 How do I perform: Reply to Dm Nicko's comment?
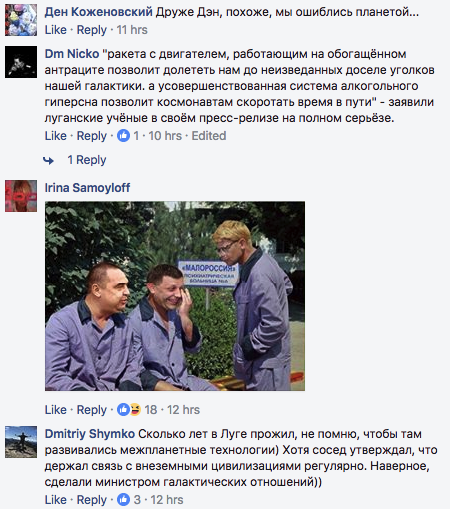coord(92,136)
